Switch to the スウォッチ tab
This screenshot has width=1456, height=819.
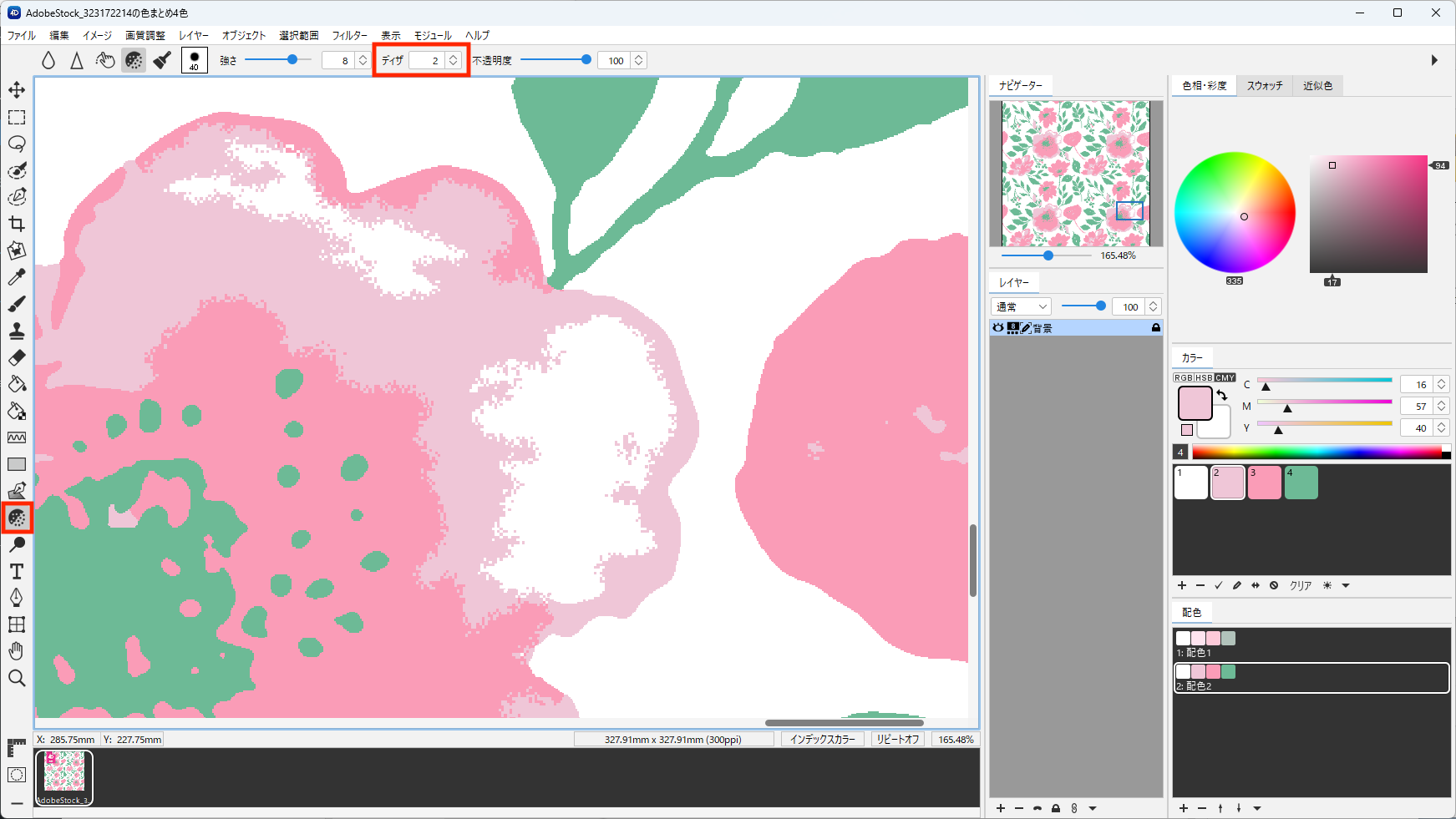1264,86
